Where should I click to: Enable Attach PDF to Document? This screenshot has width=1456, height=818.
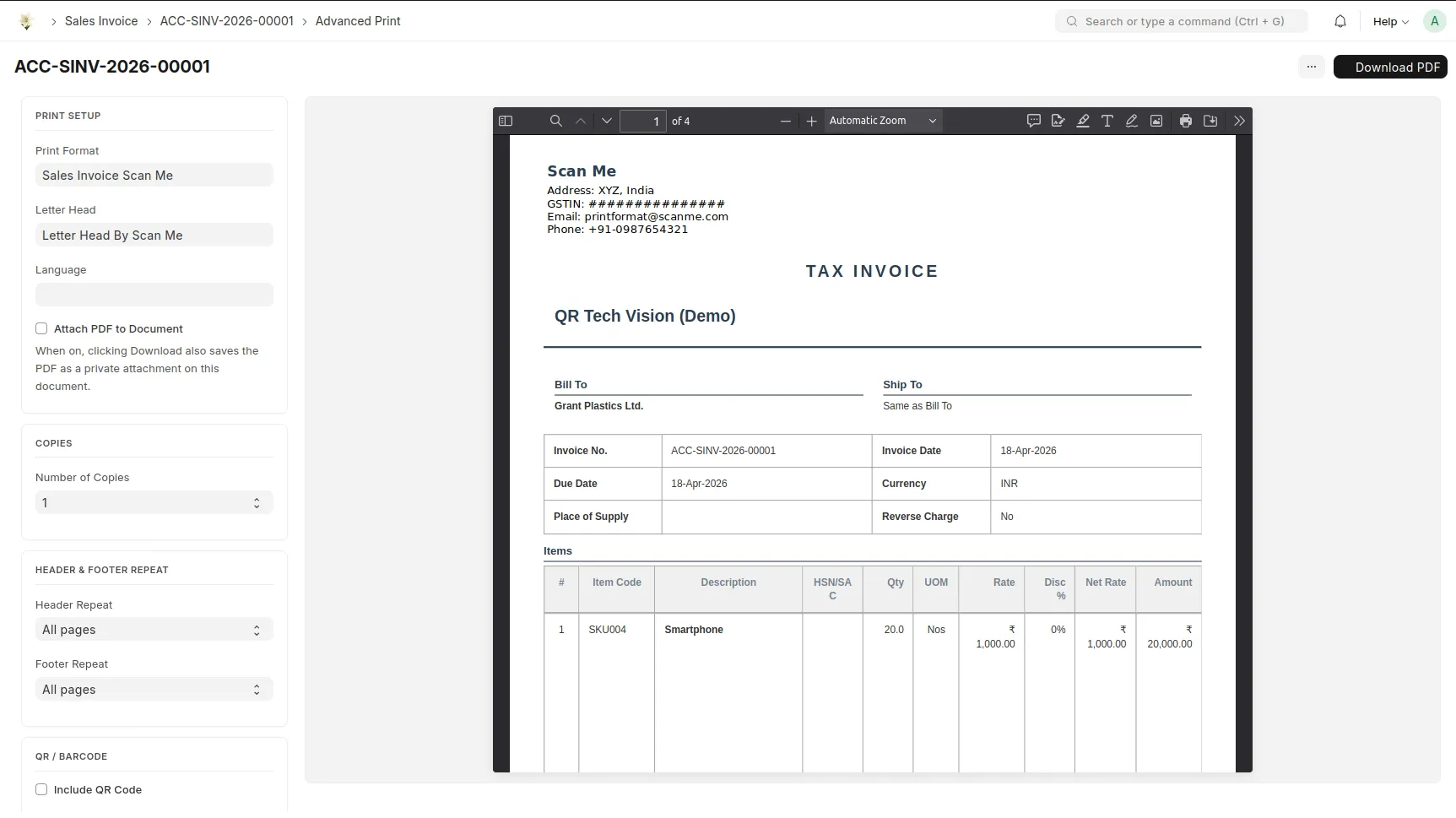click(x=41, y=328)
